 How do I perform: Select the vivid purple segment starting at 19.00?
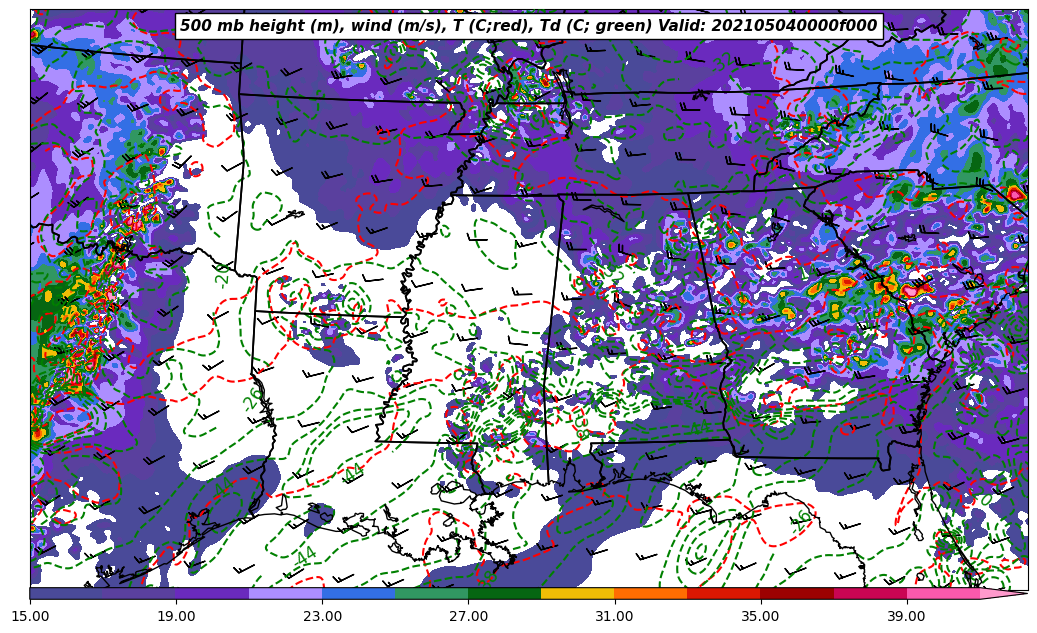[x=212, y=593]
